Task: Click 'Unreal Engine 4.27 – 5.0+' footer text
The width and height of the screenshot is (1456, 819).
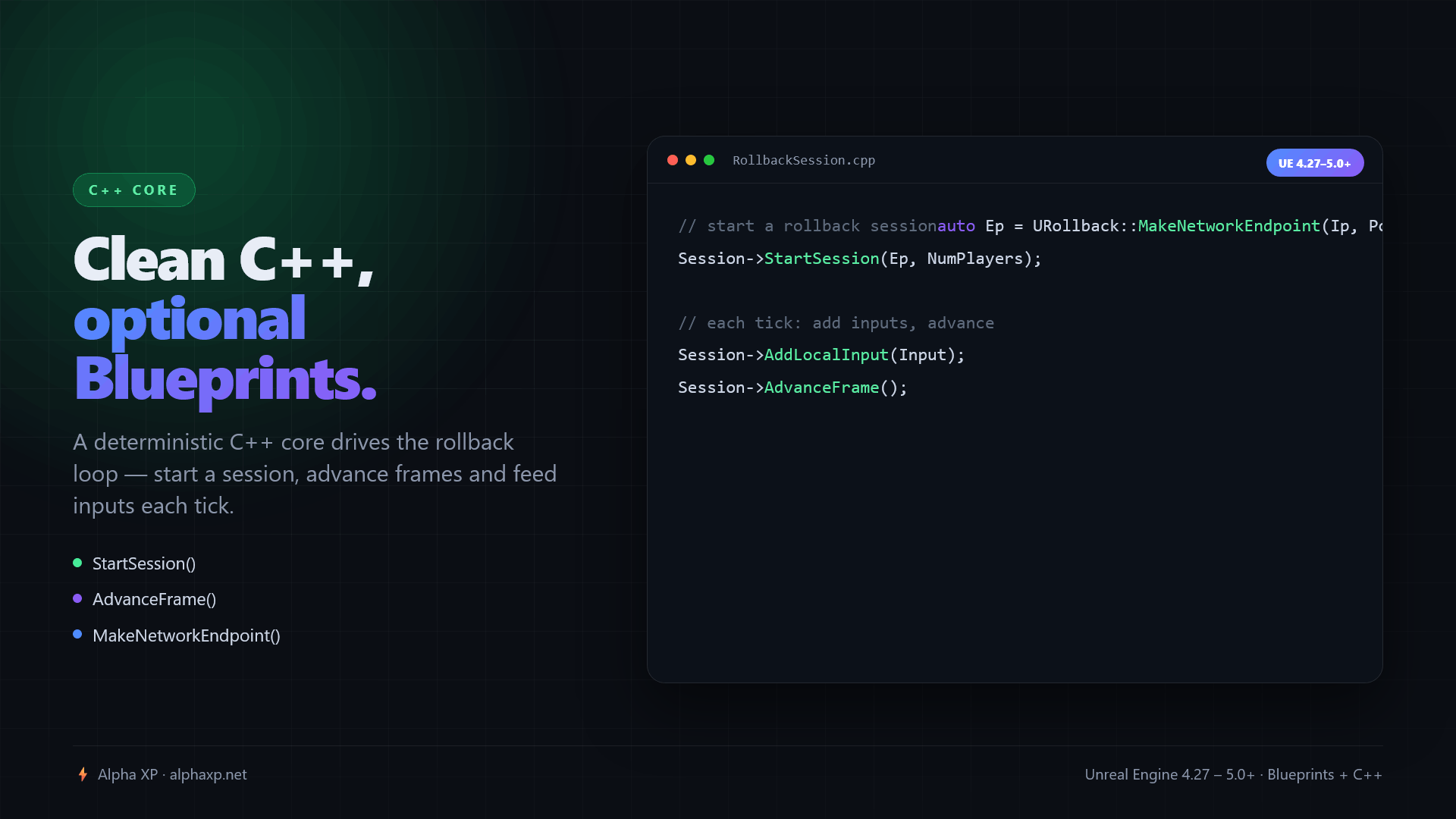Action: 1169,774
